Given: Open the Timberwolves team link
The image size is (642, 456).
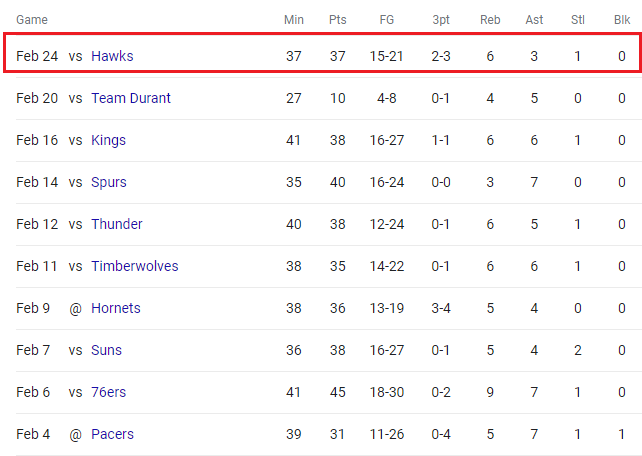Looking at the screenshot, I should pos(135,266).
